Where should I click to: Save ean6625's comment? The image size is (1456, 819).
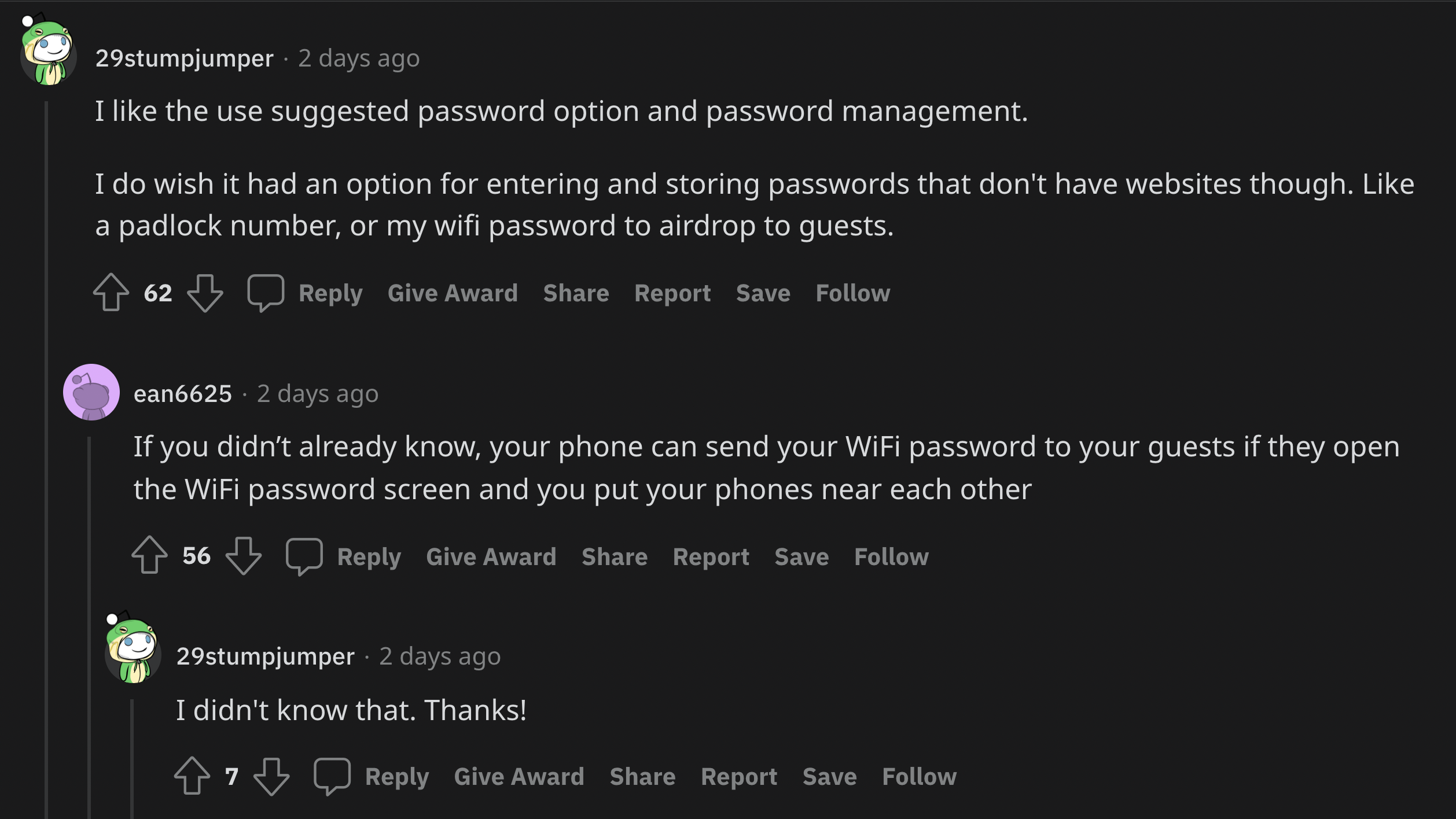click(x=800, y=556)
